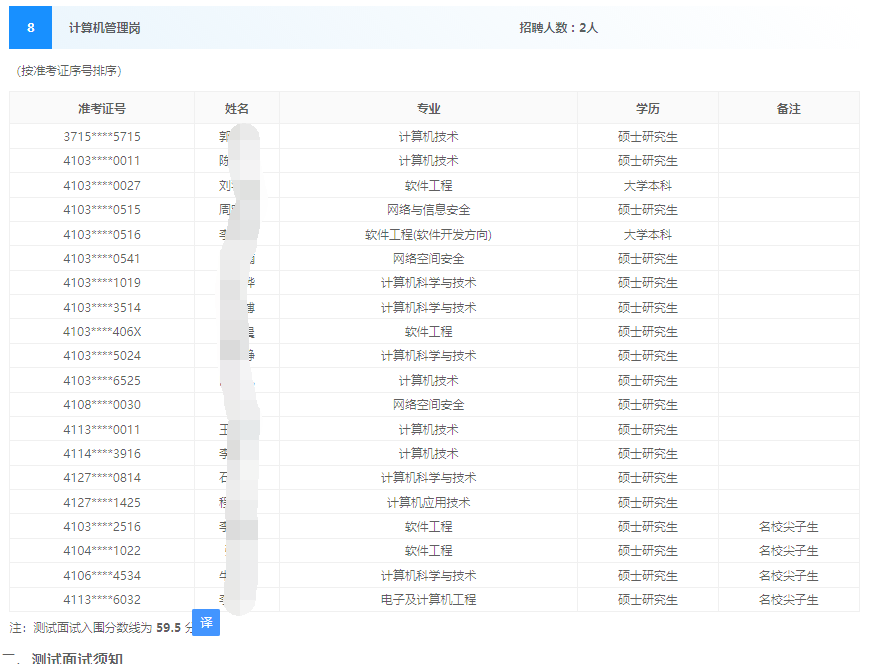Viewport: 886px width, 664px height.
Task: Click the 软件工程(软件开发方向) cell
Action: point(428,235)
